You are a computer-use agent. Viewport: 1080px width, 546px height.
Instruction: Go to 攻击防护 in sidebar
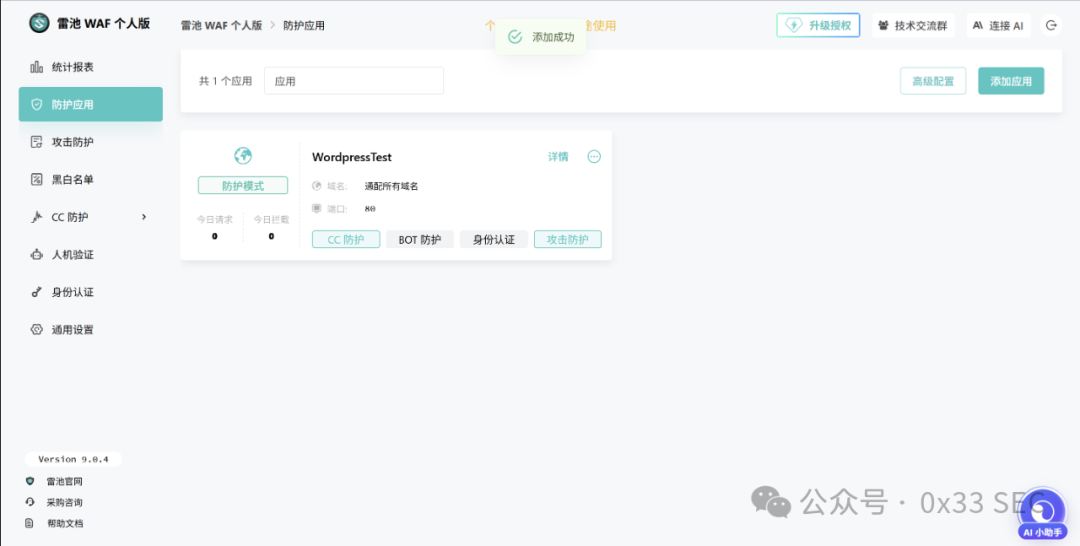coord(90,142)
